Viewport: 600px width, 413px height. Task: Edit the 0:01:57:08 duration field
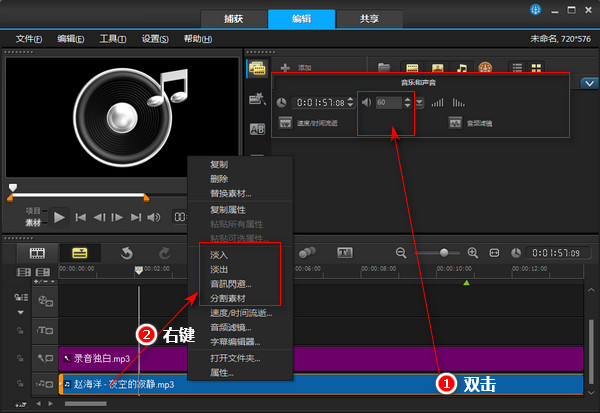[321, 103]
